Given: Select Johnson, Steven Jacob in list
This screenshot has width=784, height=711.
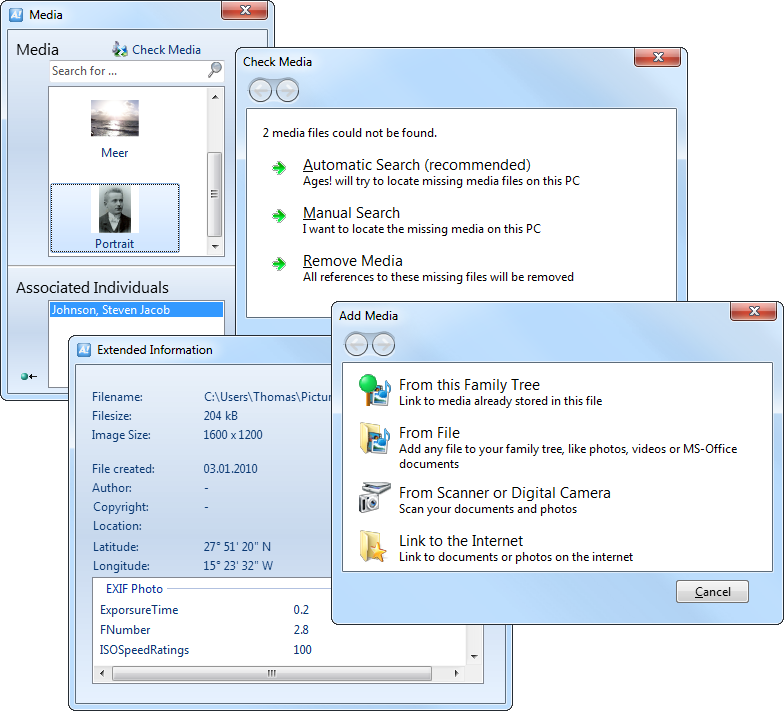Looking at the screenshot, I should (x=110, y=310).
